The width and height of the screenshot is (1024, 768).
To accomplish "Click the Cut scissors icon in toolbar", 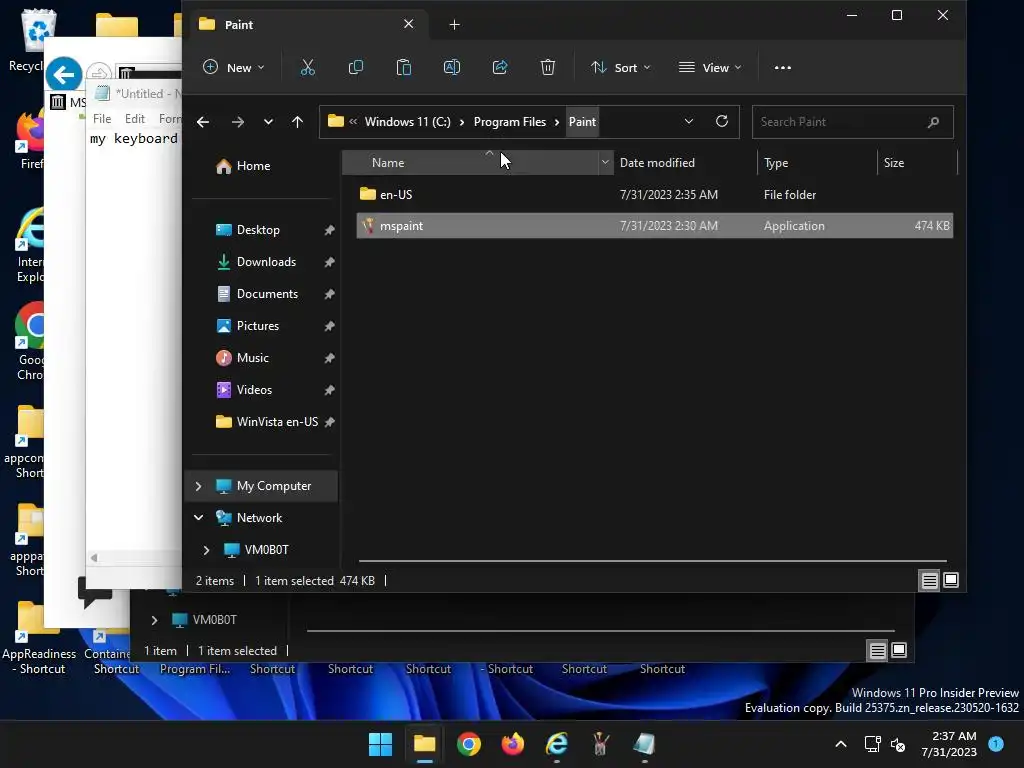I will tap(308, 67).
